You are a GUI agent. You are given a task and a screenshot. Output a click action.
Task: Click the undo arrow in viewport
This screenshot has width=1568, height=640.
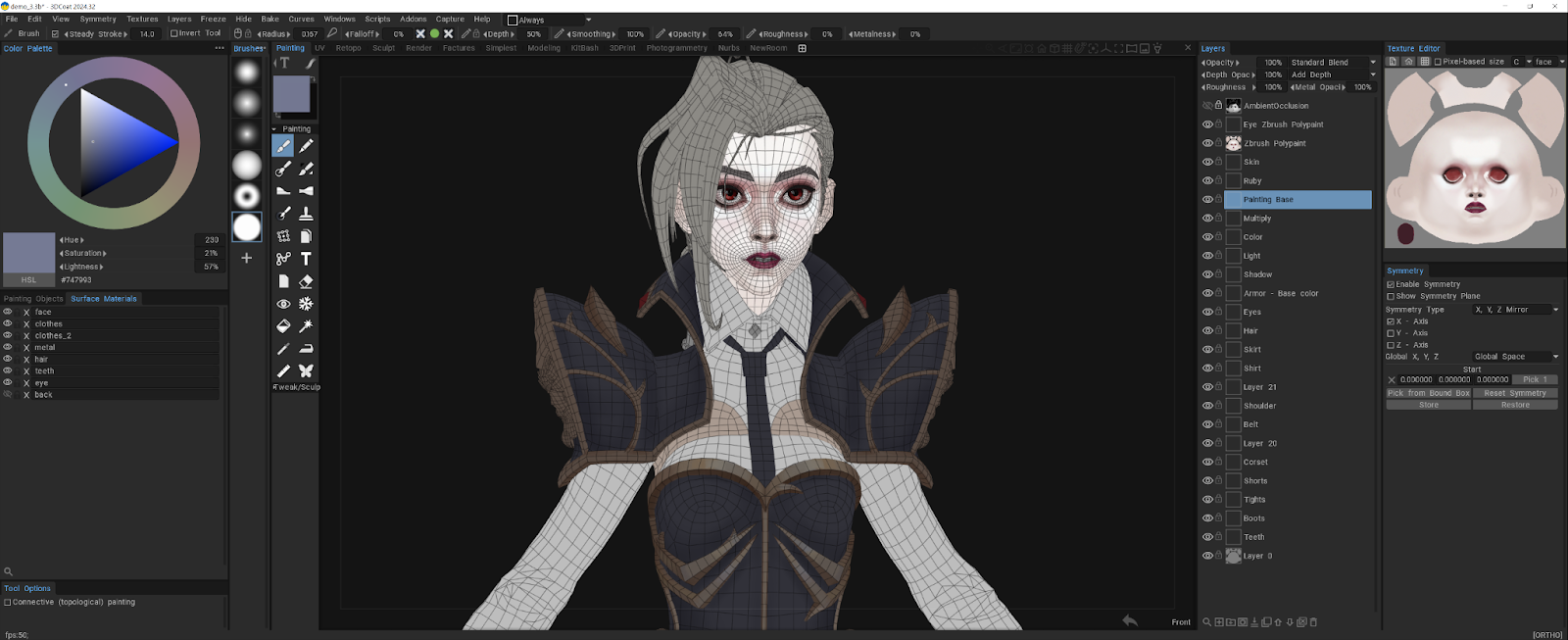(x=1130, y=620)
